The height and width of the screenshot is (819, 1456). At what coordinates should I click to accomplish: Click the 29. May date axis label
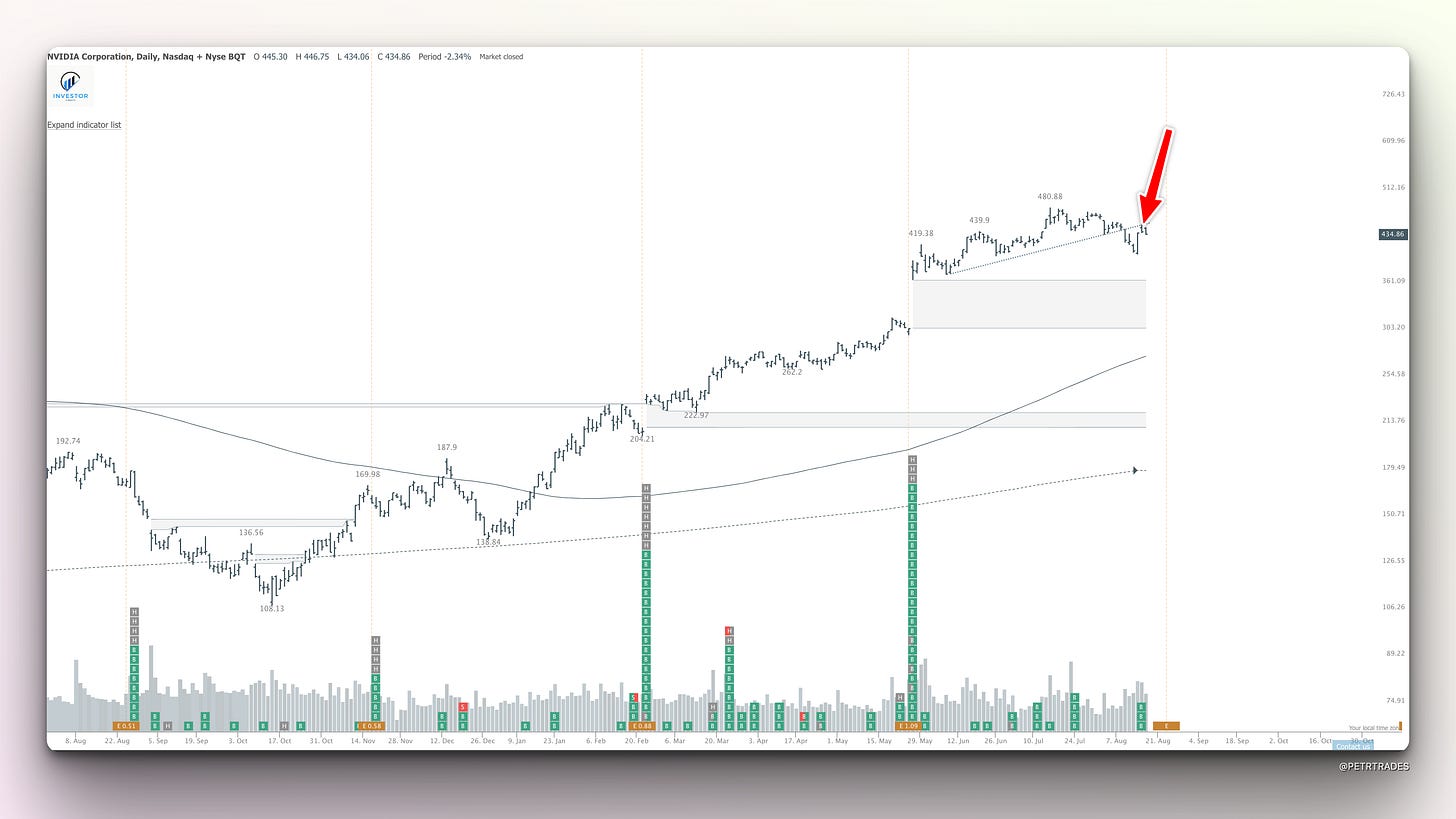coord(918,741)
